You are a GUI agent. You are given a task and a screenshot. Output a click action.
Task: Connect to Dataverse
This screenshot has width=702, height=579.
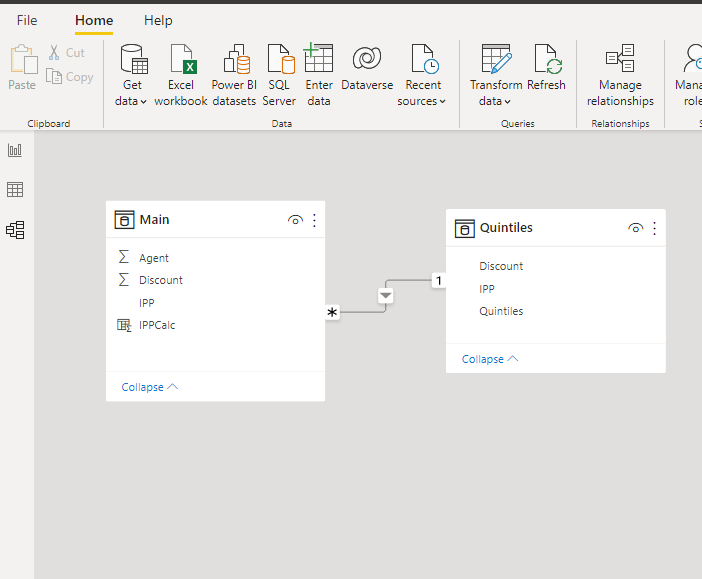(367, 67)
